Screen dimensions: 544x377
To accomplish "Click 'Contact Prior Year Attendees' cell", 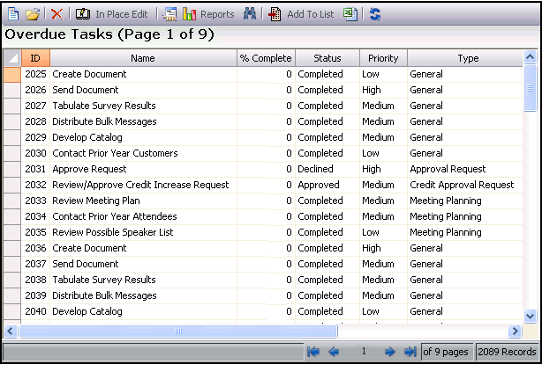I will click(x=143, y=217).
